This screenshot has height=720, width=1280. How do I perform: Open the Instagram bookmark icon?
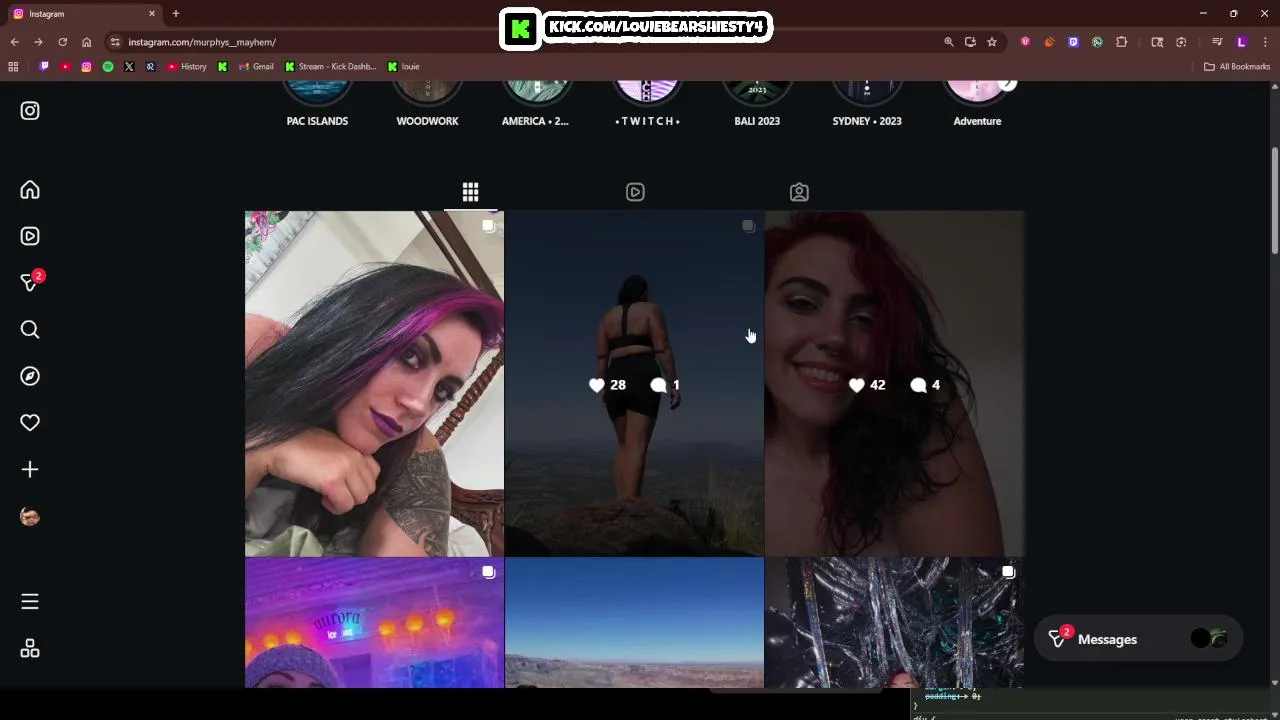(87, 67)
